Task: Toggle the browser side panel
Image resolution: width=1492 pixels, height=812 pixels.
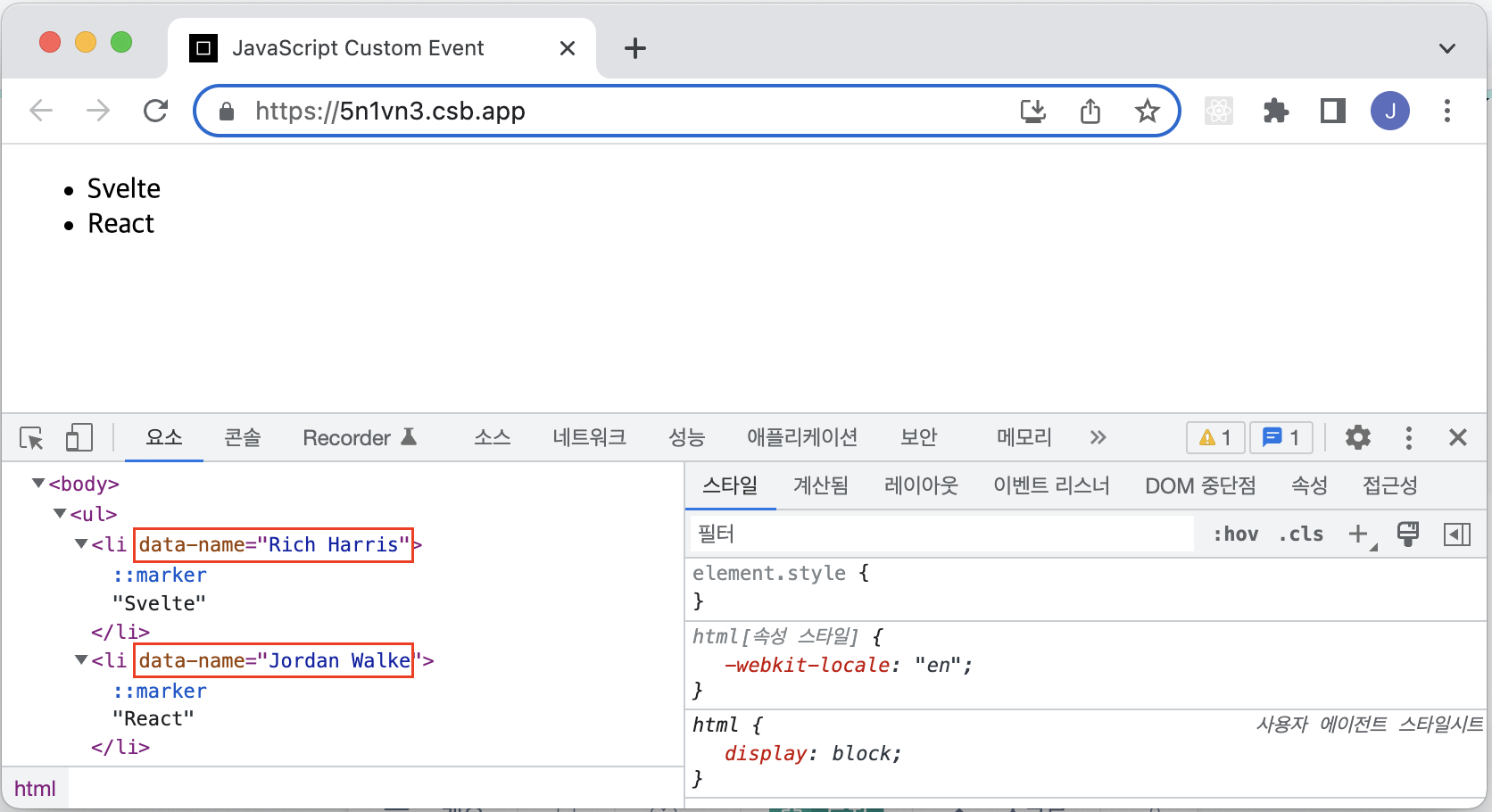Action: pyautogui.click(x=1333, y=111)
